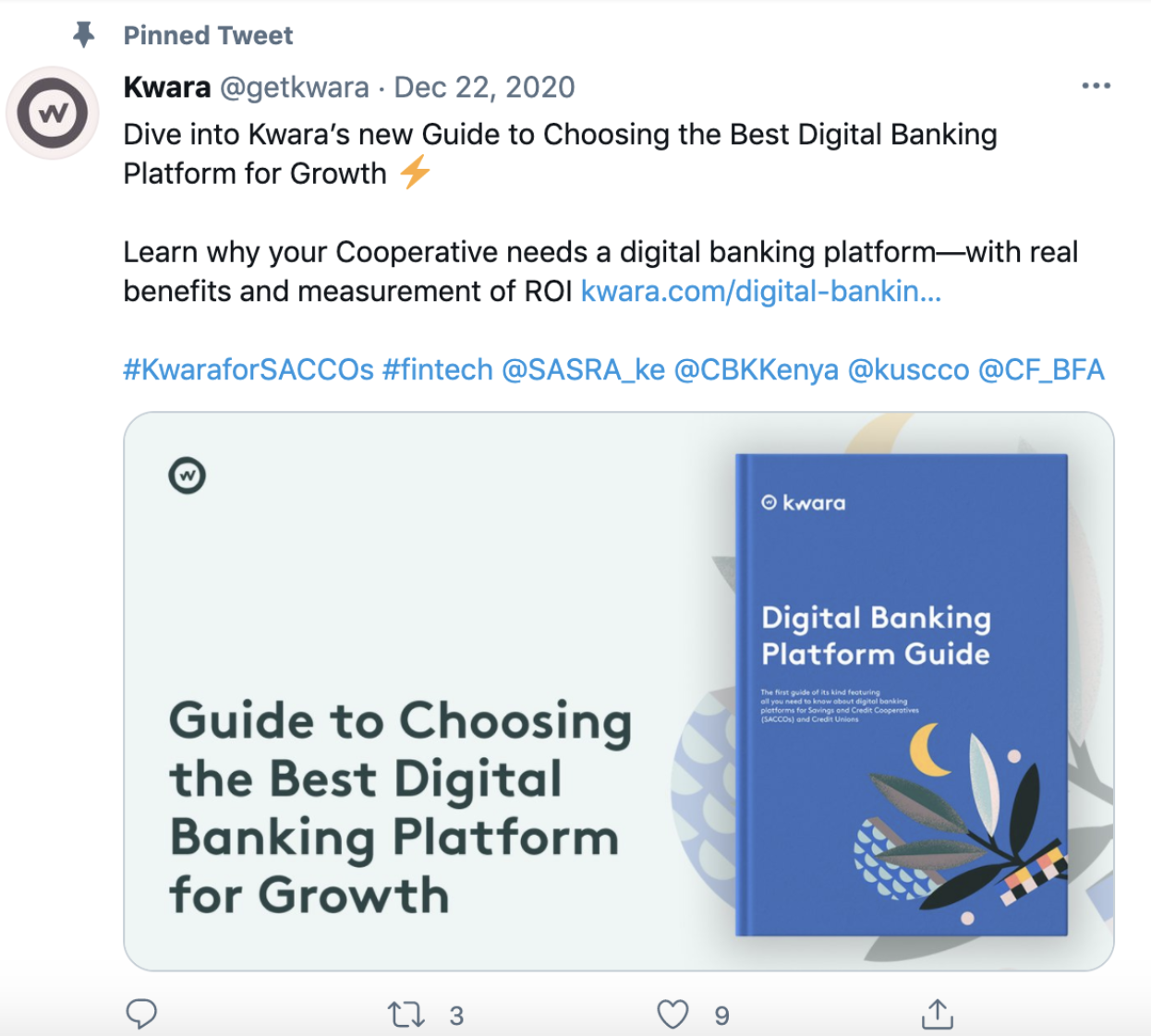Click the reply speech bubble icon

point(141,1014)
